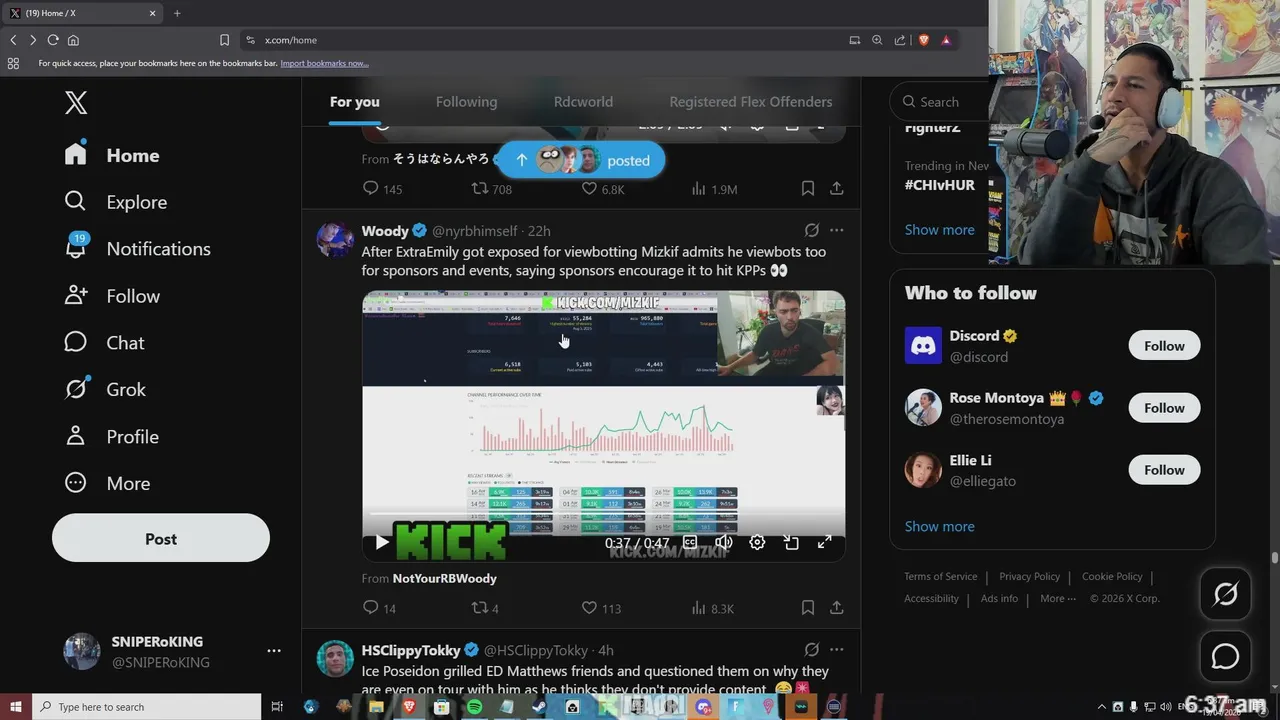Viewport: 1280px width, 720px height.
Task: Switch to the Following tab
Action: click(466, 102)
